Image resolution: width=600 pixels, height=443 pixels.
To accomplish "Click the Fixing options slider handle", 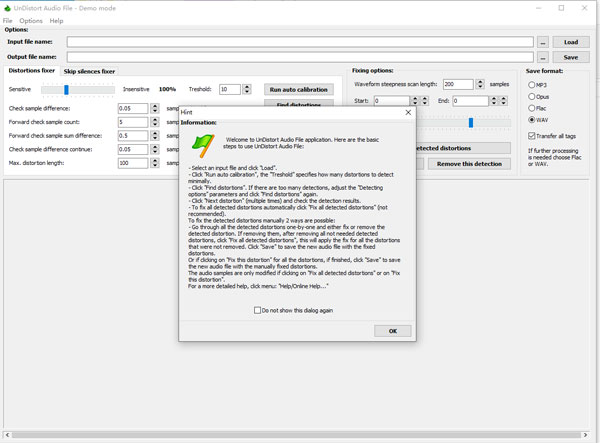I will (x=471, y=122).
